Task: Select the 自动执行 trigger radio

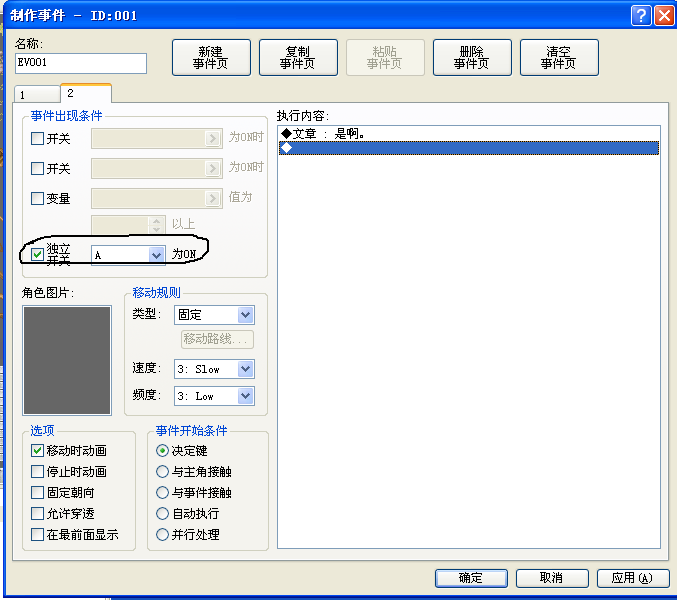Action: pos(162,514)
